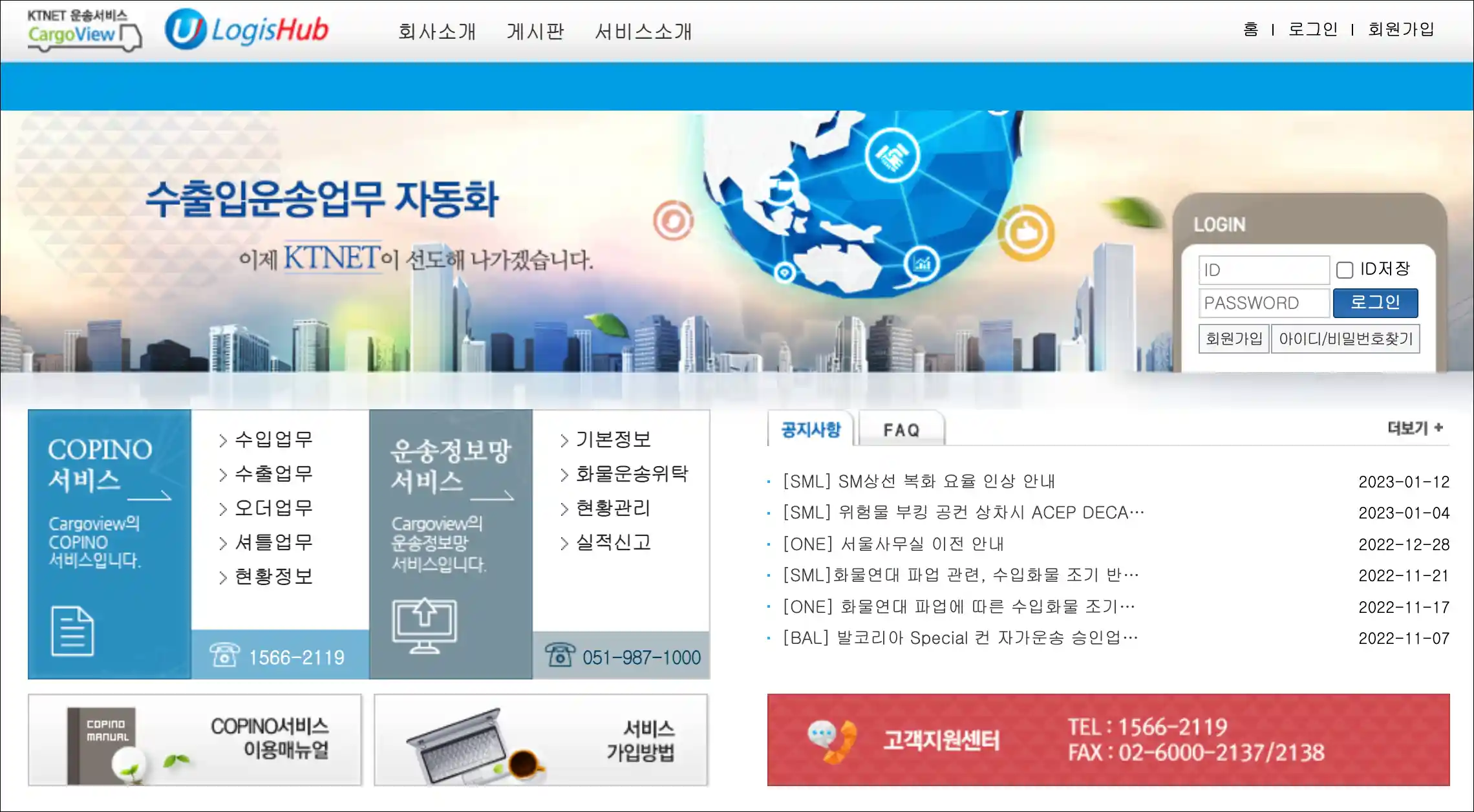Image resolution: width=1474 pixels, height=812 pixels.
Task: Click the blue 로그인 button in login box
Action: [1375, 303]
